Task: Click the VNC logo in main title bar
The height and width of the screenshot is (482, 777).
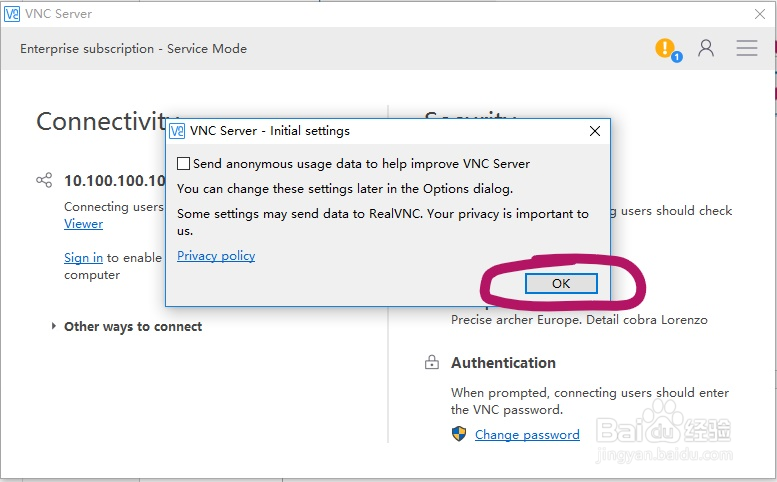Action: pyautogui.click(x=12, y=13)
